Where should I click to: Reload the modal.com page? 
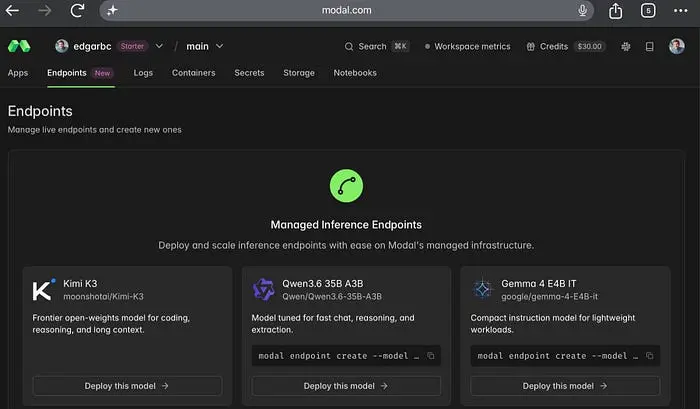[77, 10]
